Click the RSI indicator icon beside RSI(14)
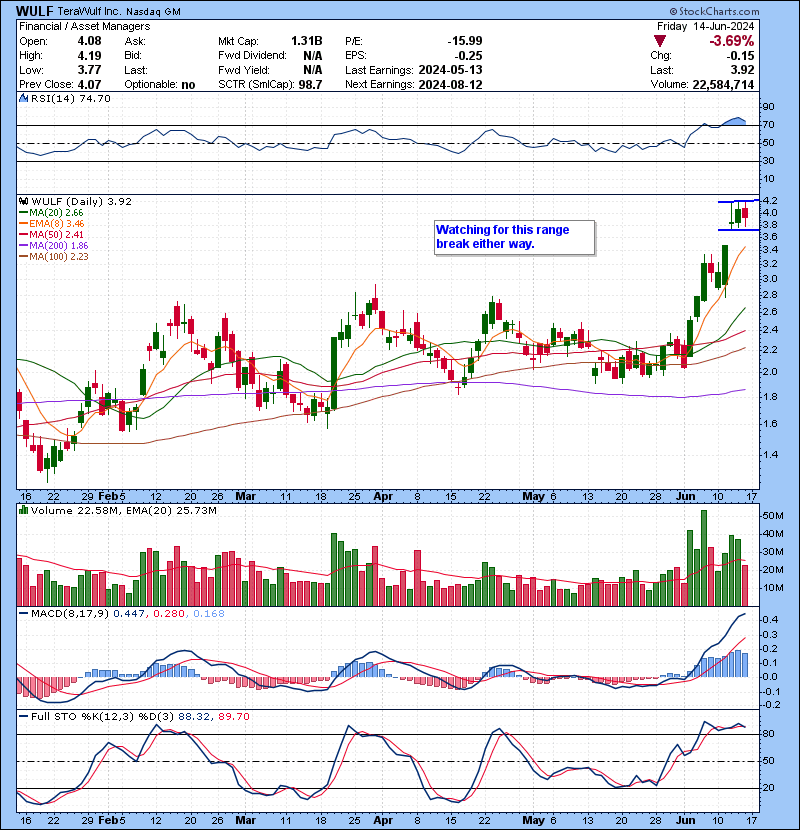800x830 pixels. click(x=23, y=98)
